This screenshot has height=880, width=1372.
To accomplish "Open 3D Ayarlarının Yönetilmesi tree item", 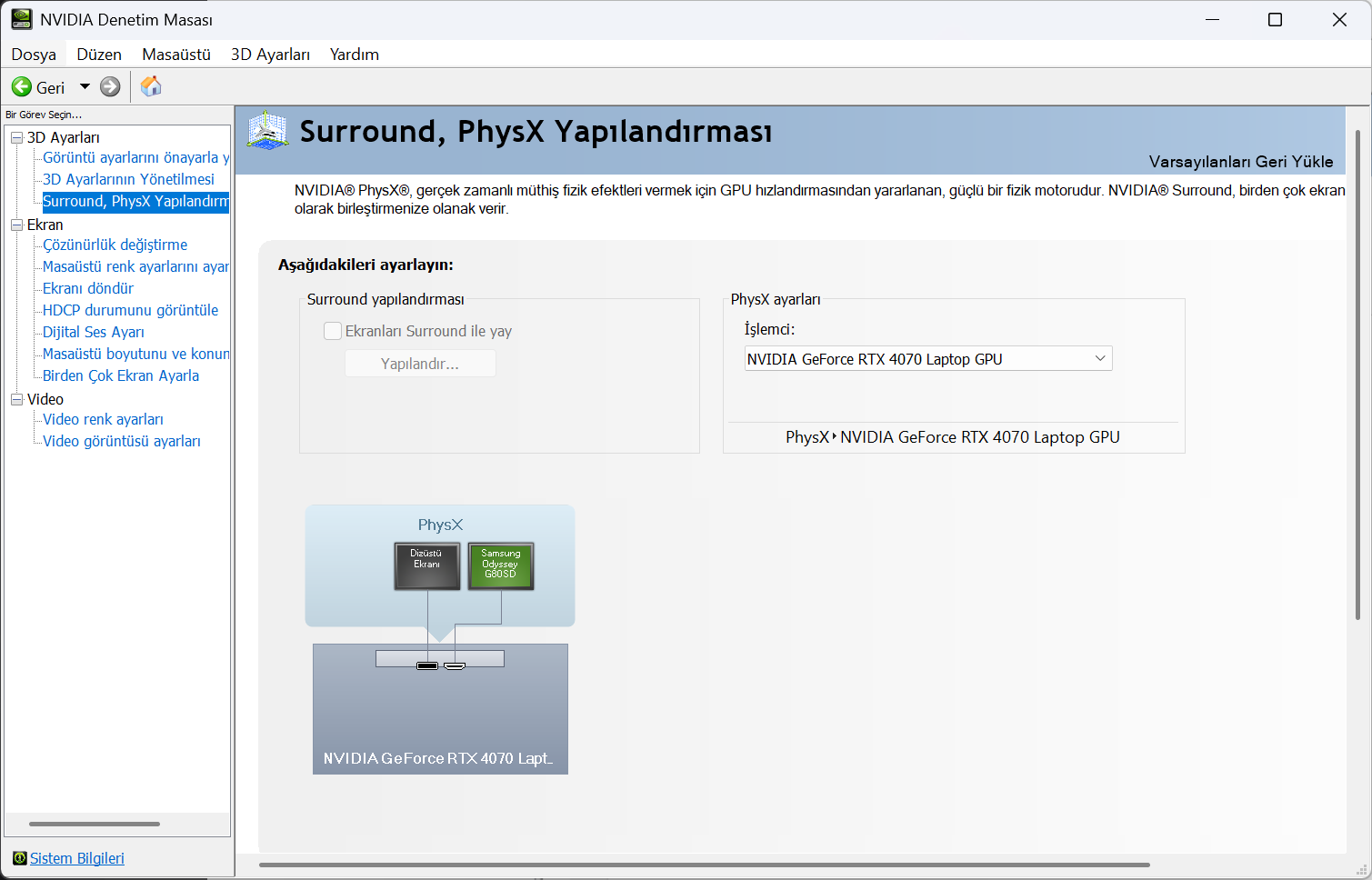I will click(128, 179).
